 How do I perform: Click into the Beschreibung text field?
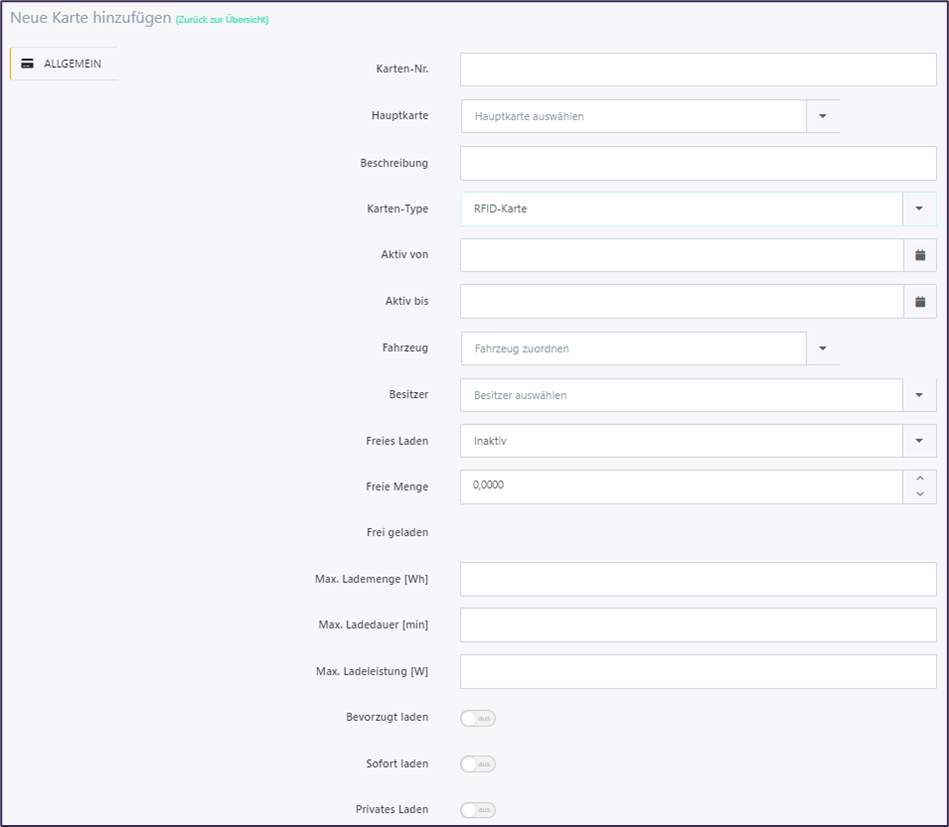pyautogui.click(x=698, y=163)
